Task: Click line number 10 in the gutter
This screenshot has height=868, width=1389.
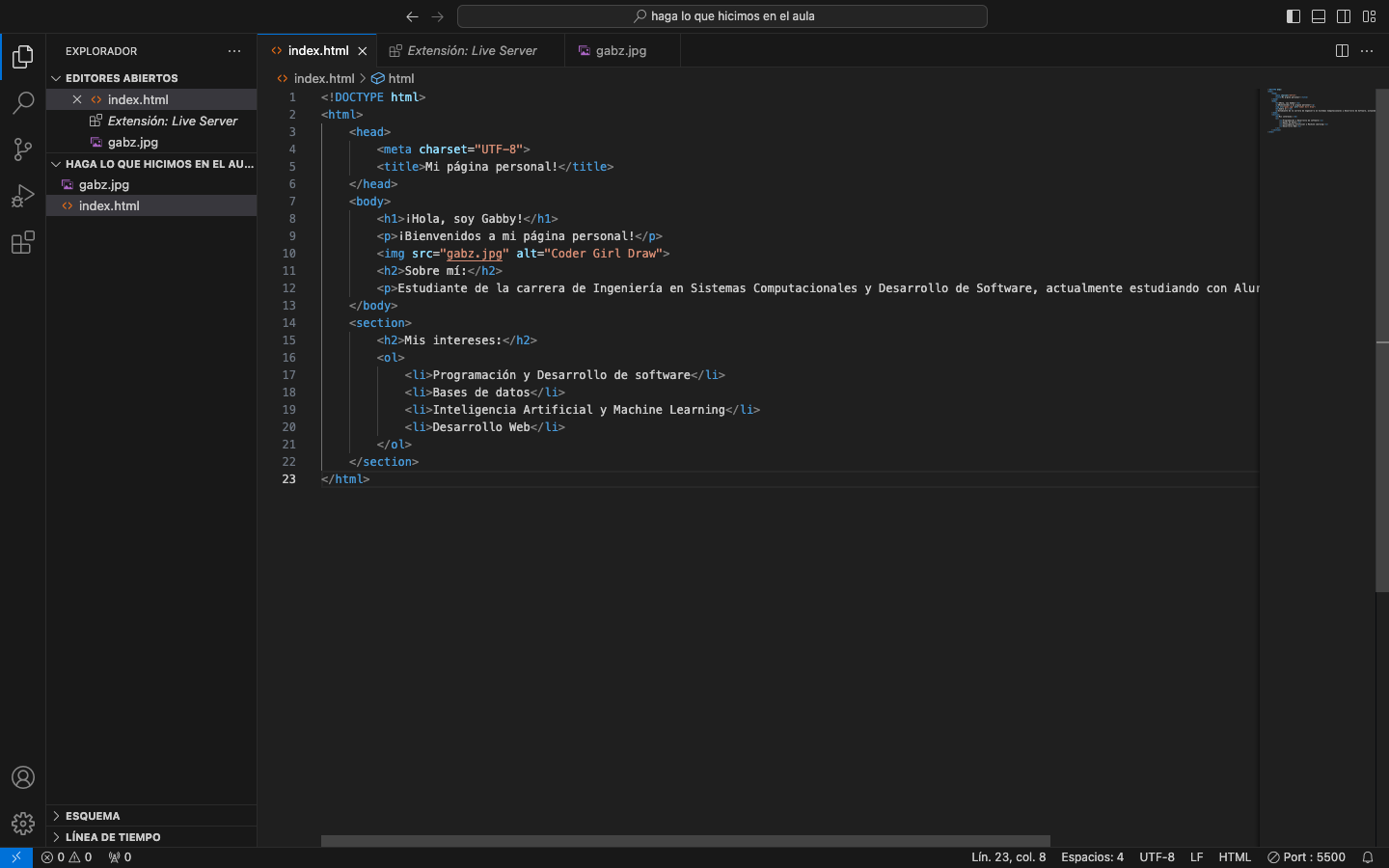Action: point(289,254)
